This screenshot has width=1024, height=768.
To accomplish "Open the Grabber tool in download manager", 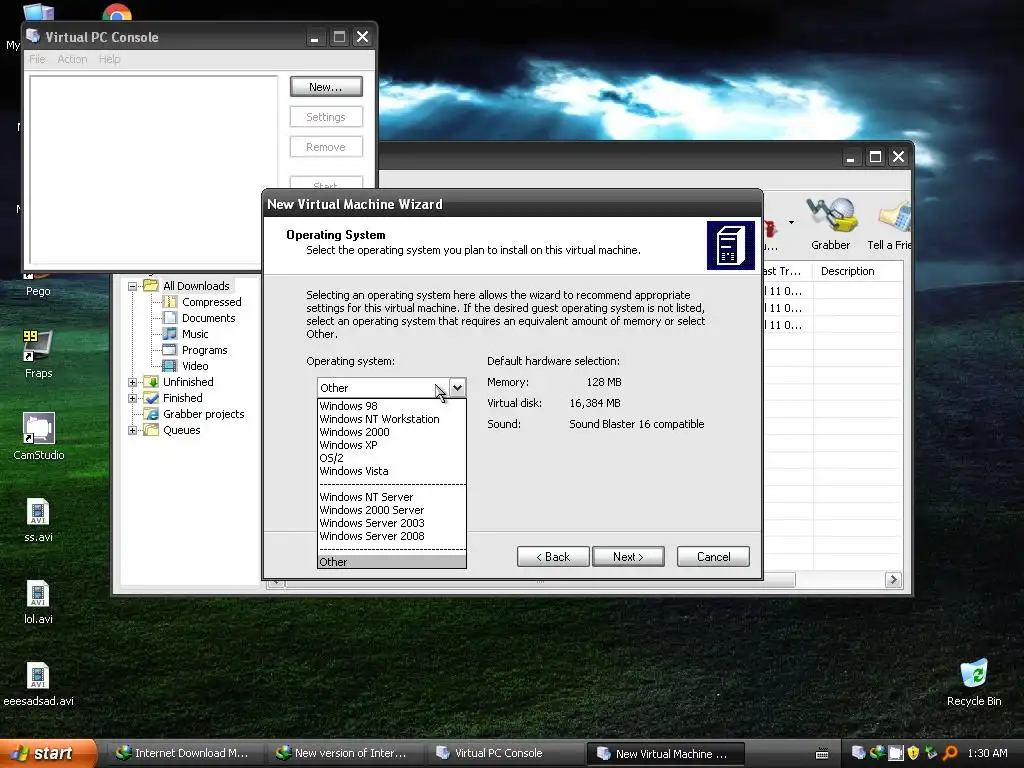I will tap(831, 223).
